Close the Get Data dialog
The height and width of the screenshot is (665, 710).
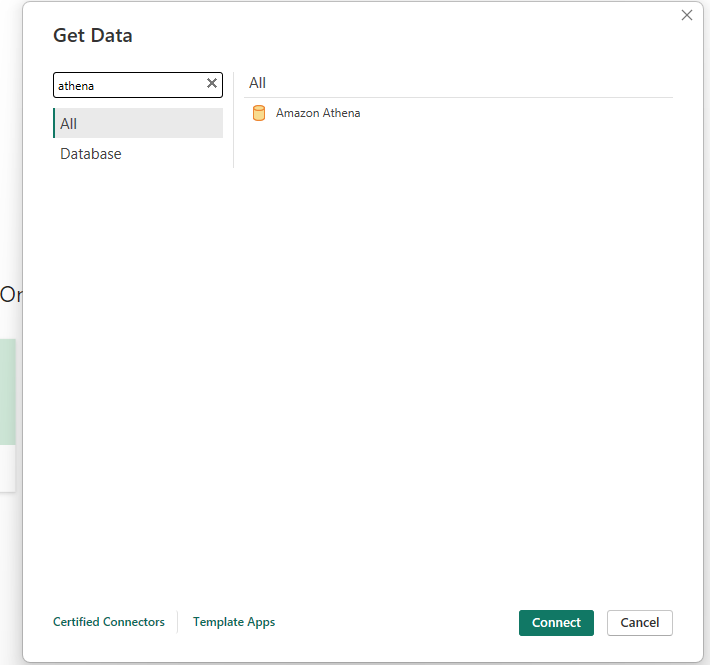(686, 15)
